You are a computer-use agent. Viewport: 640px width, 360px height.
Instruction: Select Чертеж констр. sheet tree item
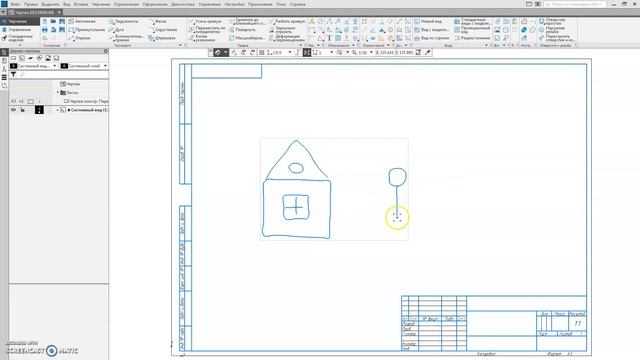(86, 101)
